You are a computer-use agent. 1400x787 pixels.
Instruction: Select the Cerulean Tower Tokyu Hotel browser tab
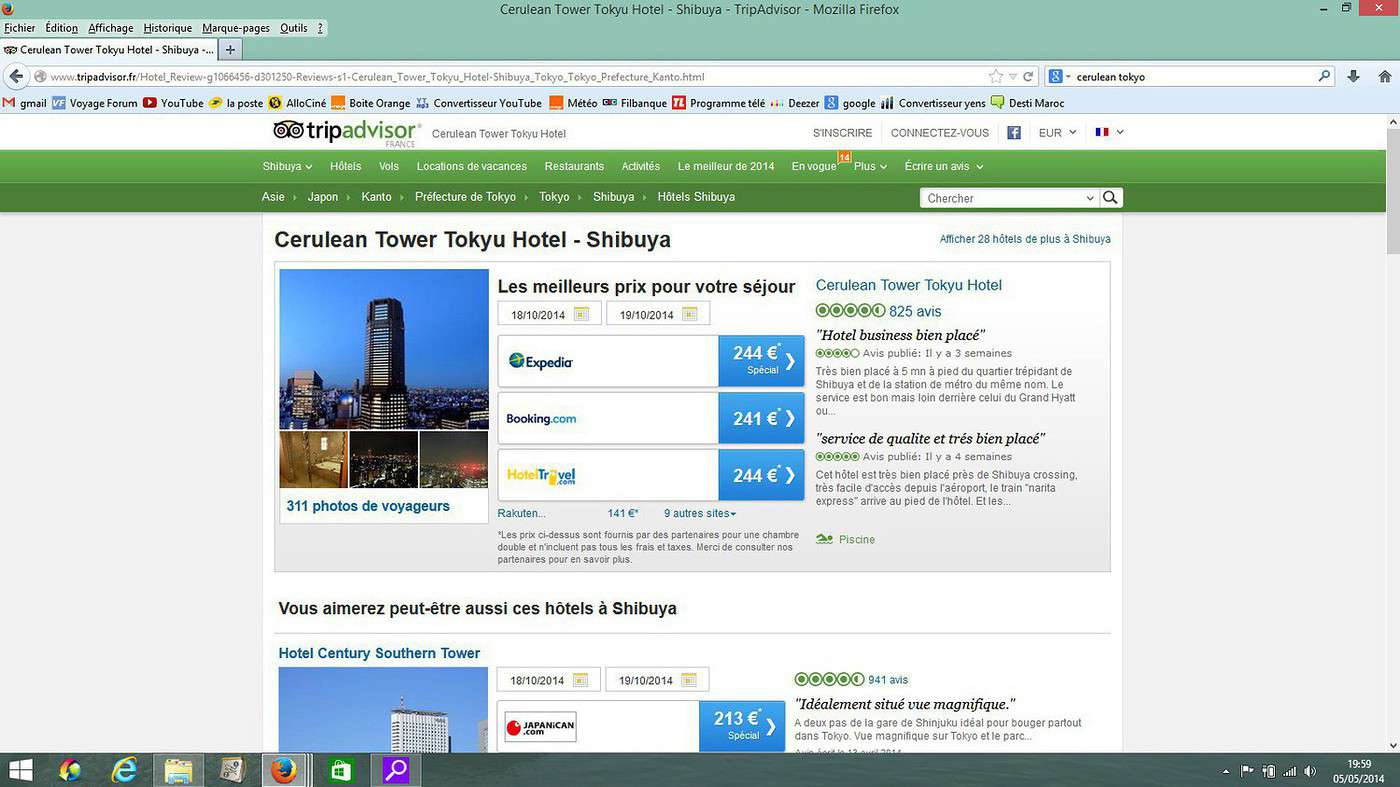coord(109,49)
